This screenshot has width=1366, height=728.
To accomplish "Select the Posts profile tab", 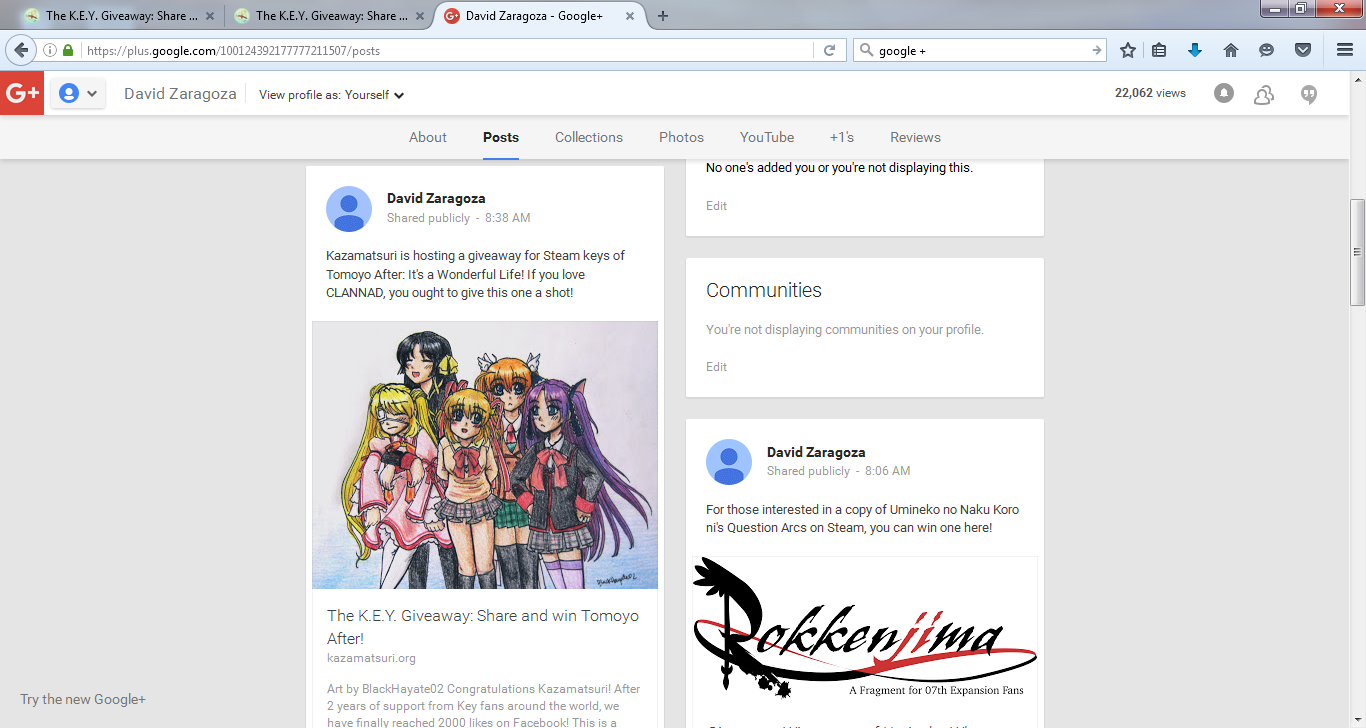I will [501, 137].
